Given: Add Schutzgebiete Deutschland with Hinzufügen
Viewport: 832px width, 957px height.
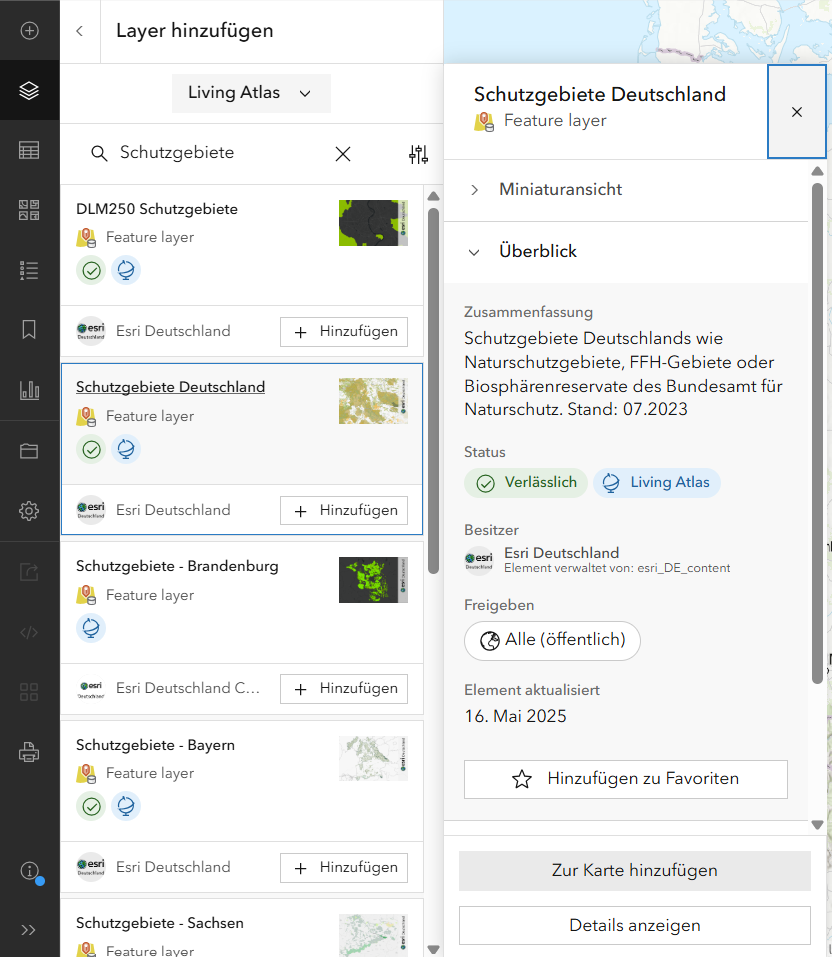Looking at the screenshot, I should click(344, 510).
